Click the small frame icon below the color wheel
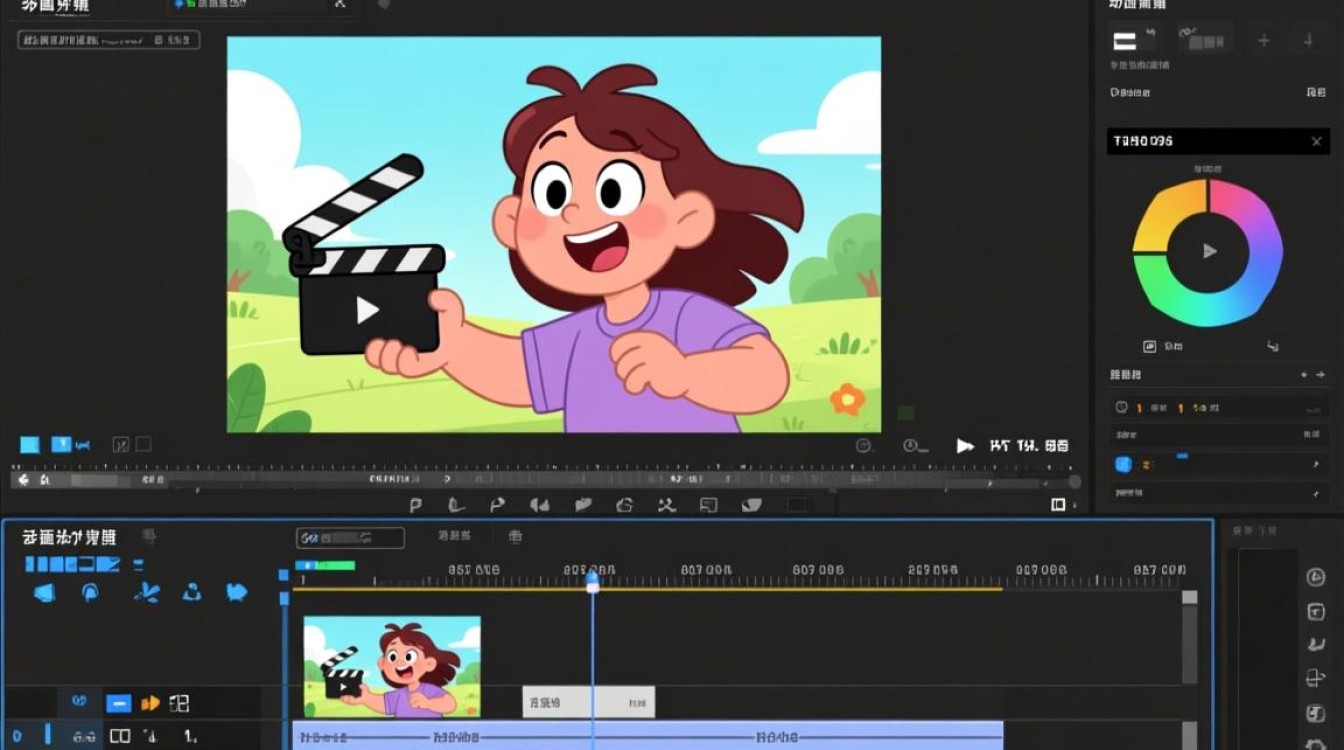This screenshot has width=1344, height=750. click(1149, 346)
